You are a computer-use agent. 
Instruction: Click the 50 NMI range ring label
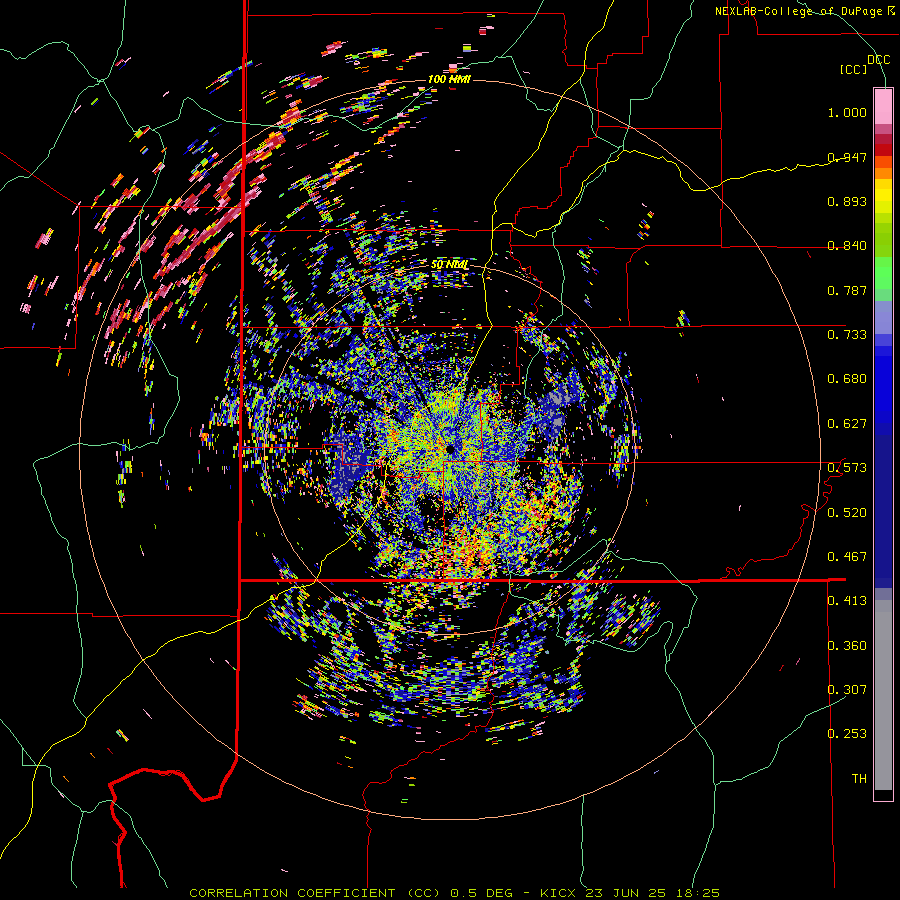[x=449, y=265]
